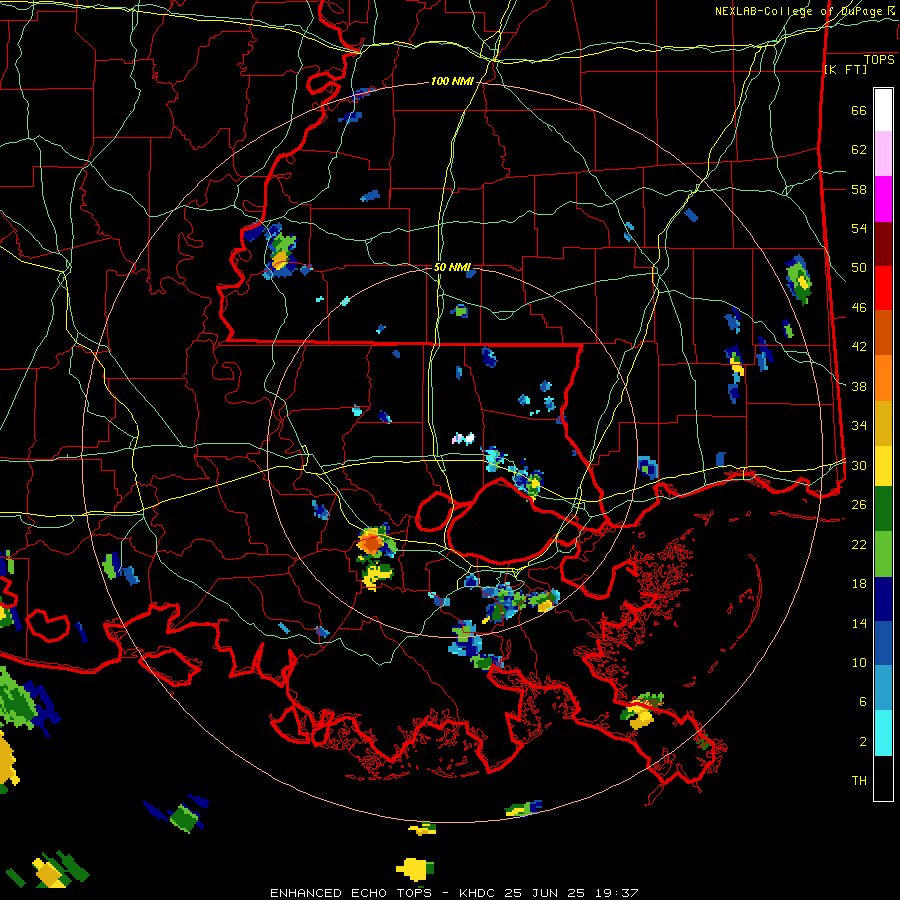
Task: Click the '50' legend value
Action: click(859, 268)
